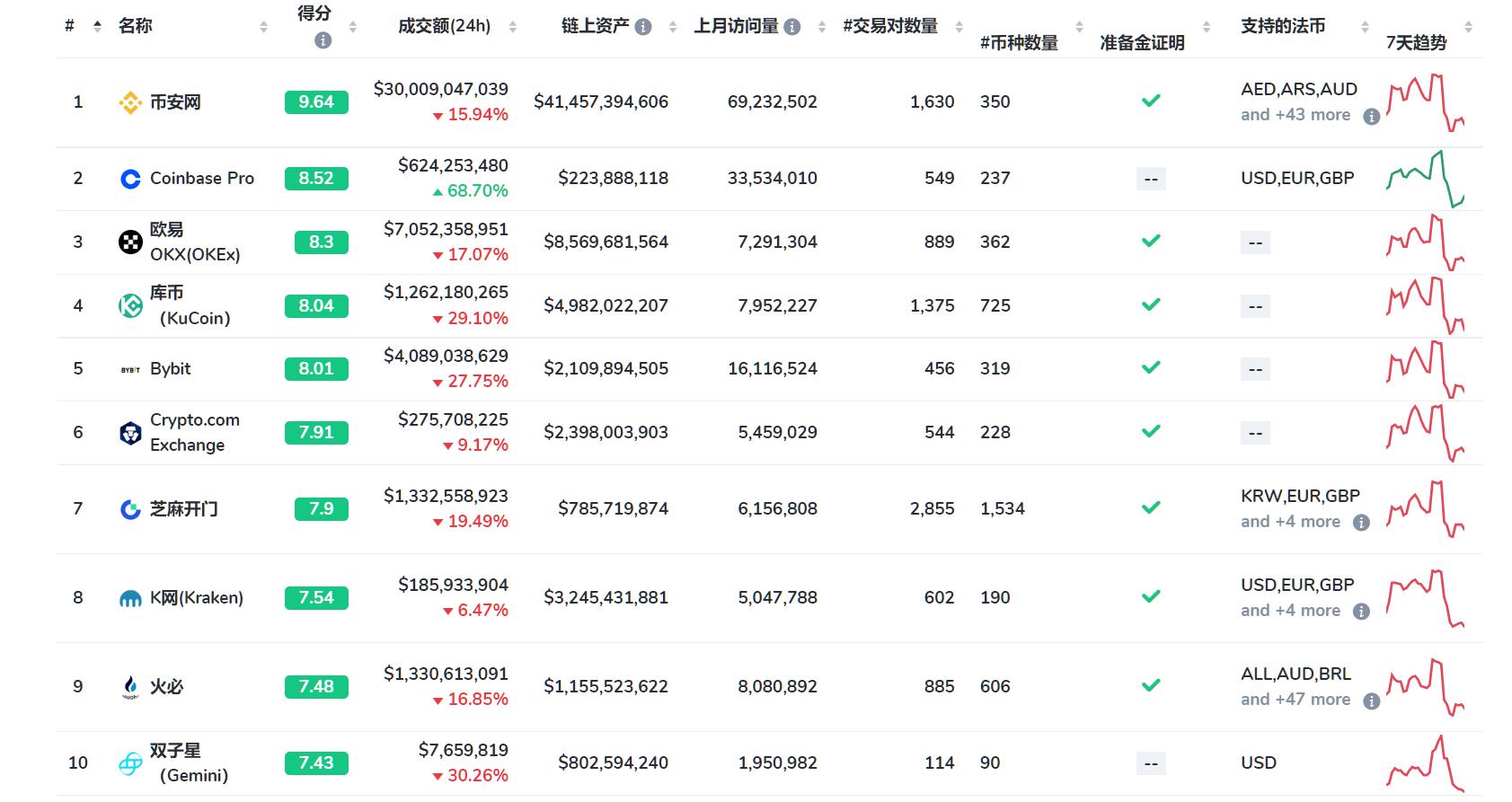This screenshot has height=802, width=1512.
Task: Sort by 成交额(24h) using its sort arrows
Action: pyautogui.click(x=512, y=27)
